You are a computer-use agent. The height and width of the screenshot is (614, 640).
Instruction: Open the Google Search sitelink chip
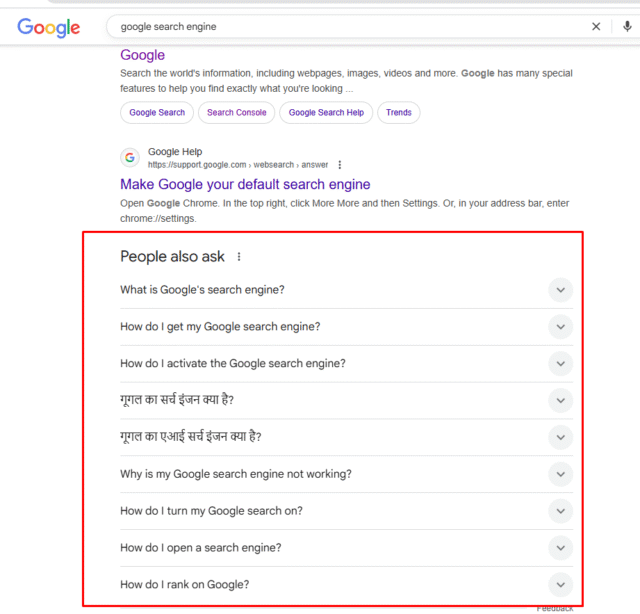157,112
